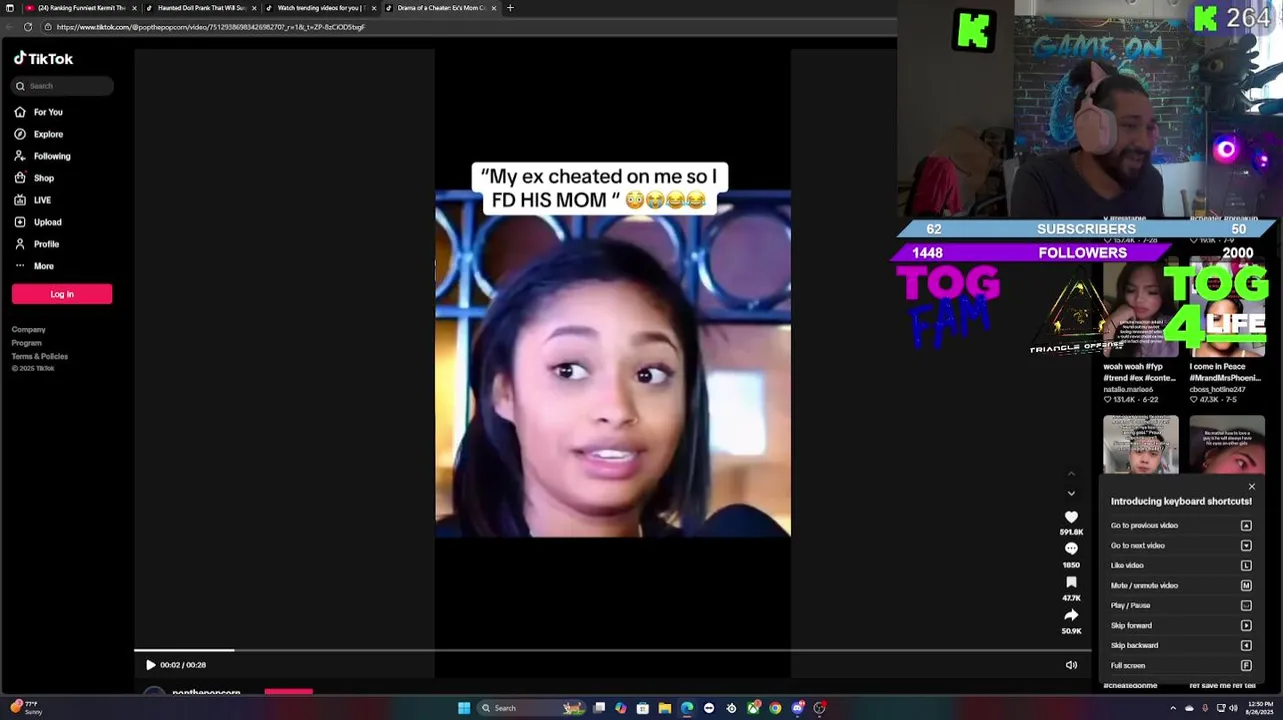Image resolution: width=1283 pixels, height=720 pixels.
Task: Open Xbox app from taskbar
Action: point(753,708)
